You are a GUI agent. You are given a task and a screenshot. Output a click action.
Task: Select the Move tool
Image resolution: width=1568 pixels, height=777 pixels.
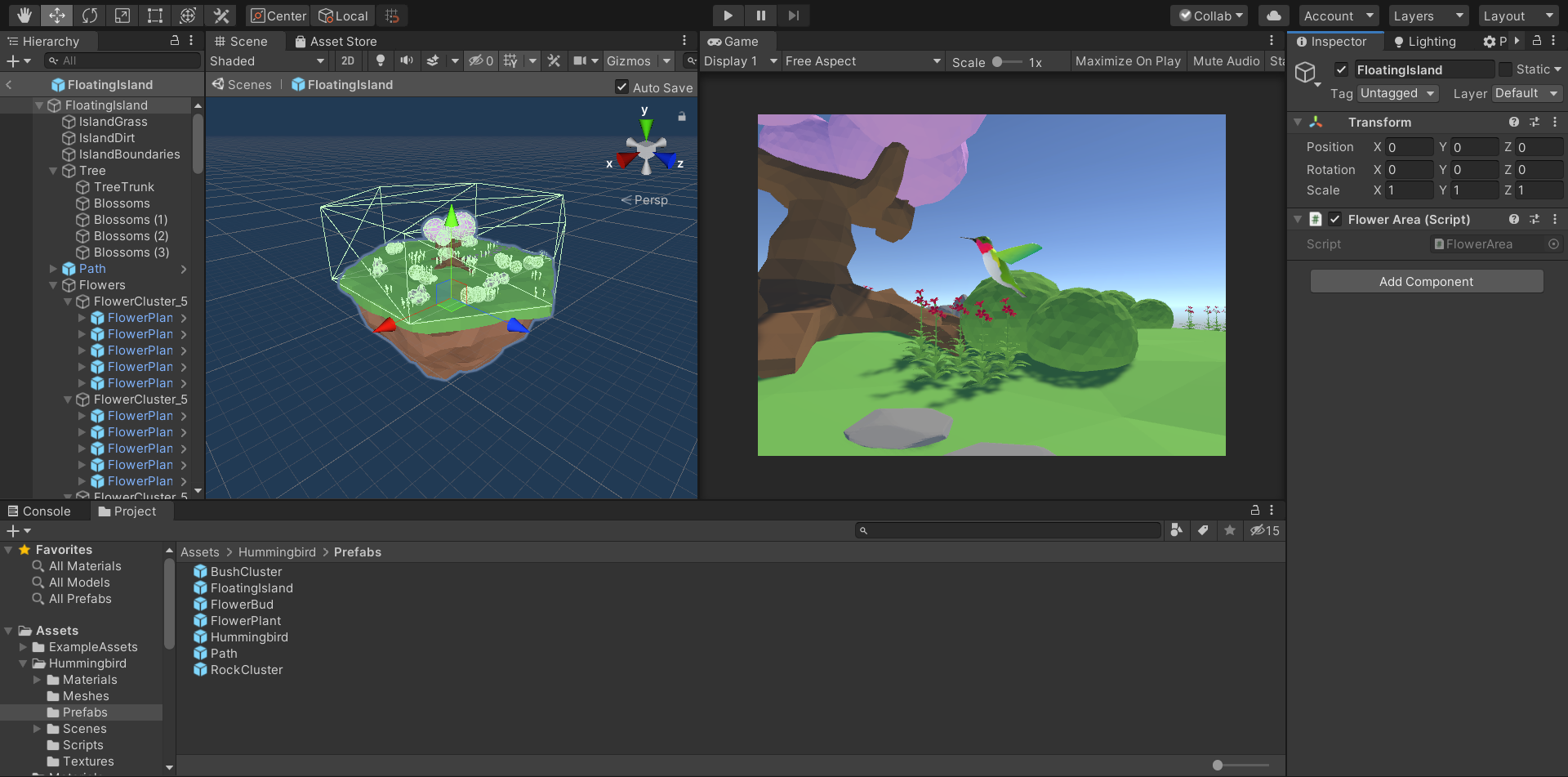pos(57,16)
